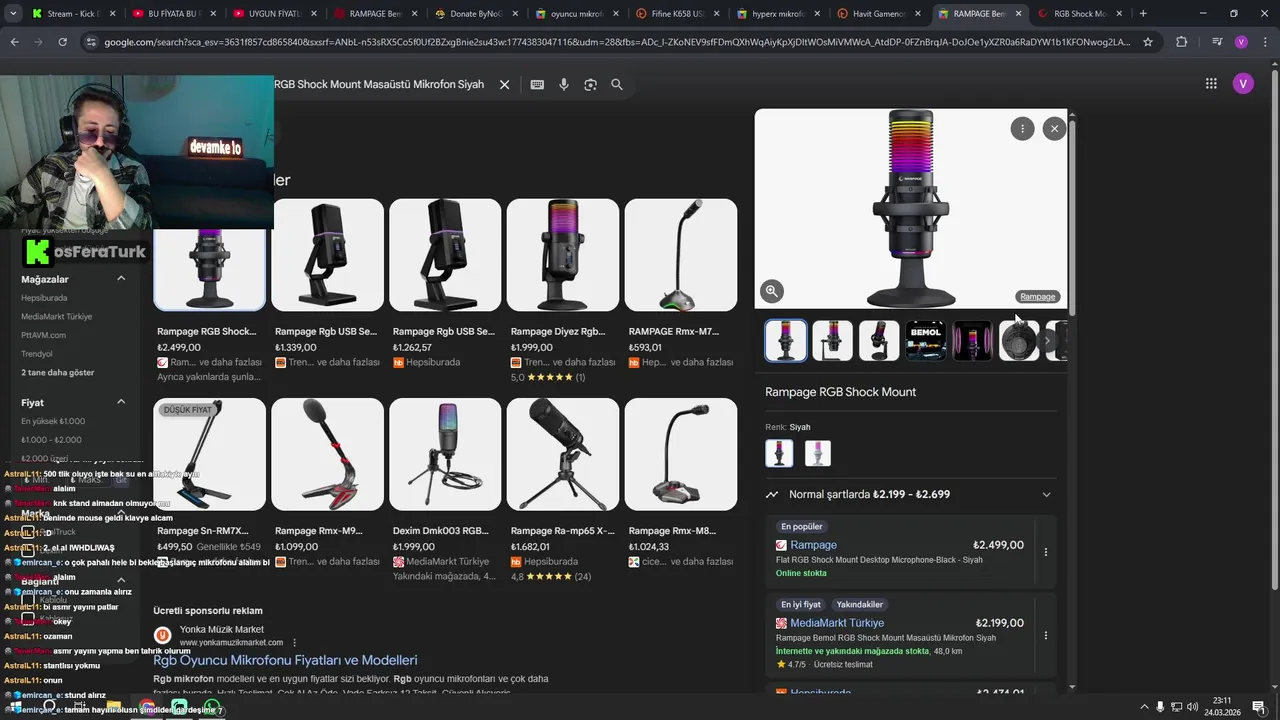The width and height of the screenshot is (1280, 720).
Task: Select the white color variant swatch
Action: tap(817, 453)
